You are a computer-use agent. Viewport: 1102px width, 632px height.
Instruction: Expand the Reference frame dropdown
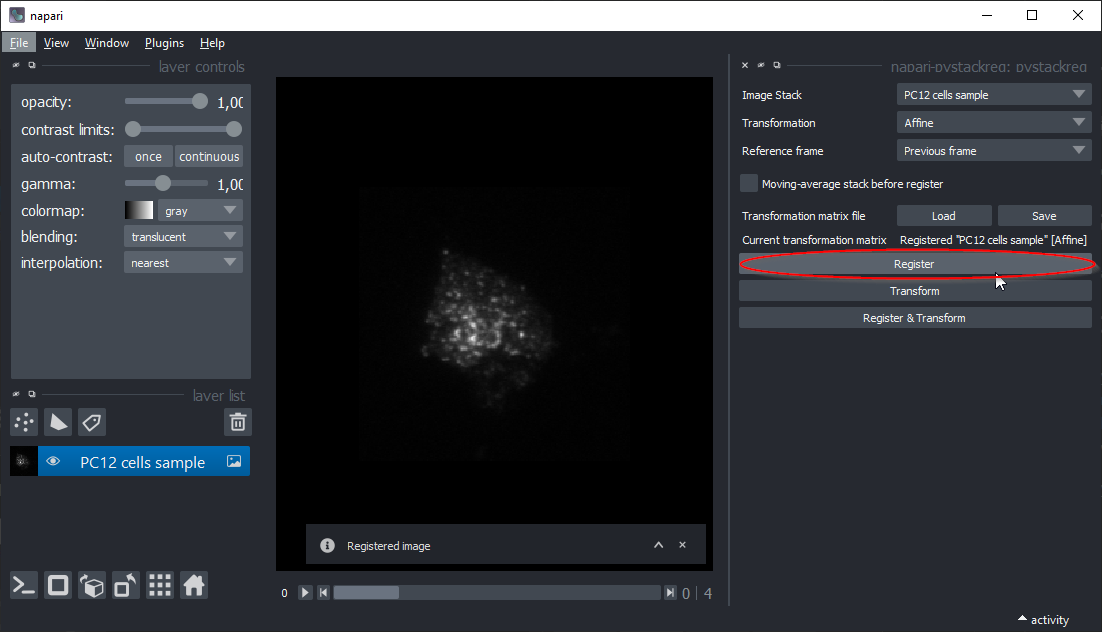993,151
